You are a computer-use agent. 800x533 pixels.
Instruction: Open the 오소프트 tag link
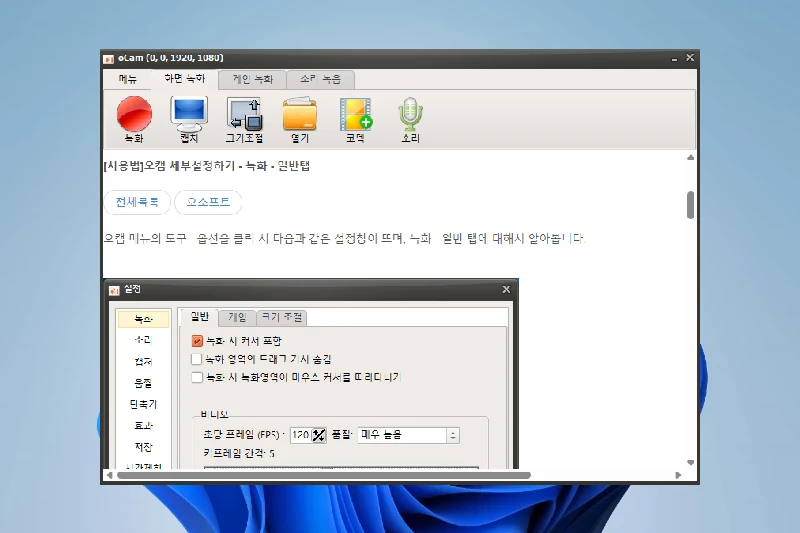coord(208,202)
